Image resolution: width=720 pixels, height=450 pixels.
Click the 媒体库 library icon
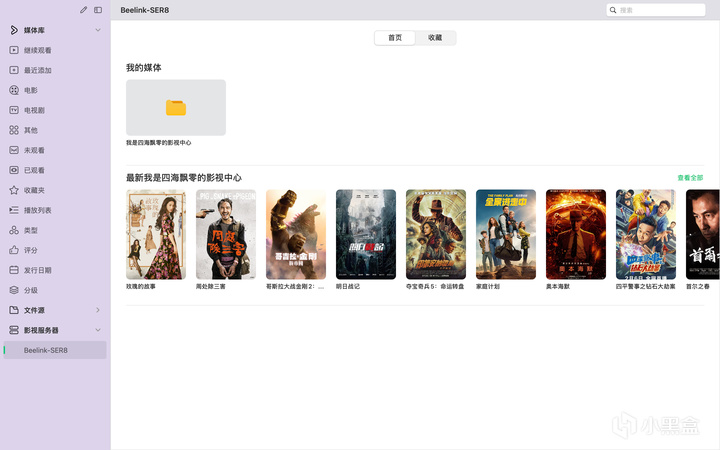point(14,30)
